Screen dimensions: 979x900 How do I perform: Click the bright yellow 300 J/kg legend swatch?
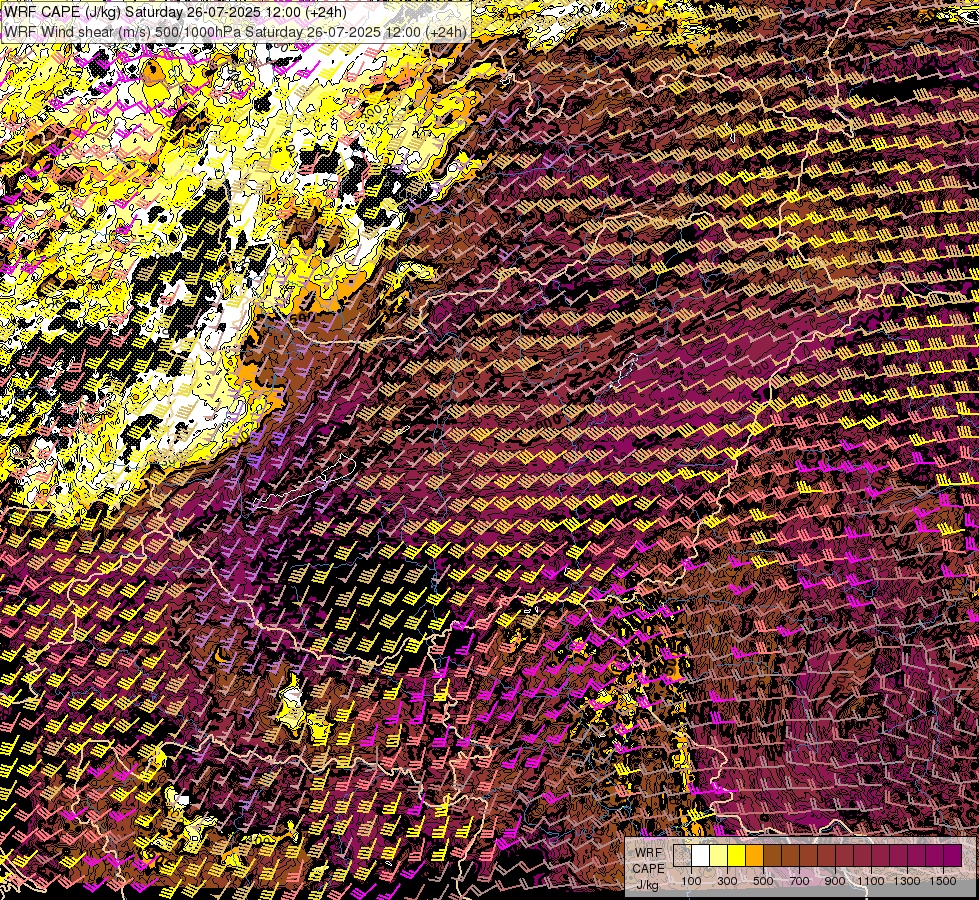click(x=737, y=856)
